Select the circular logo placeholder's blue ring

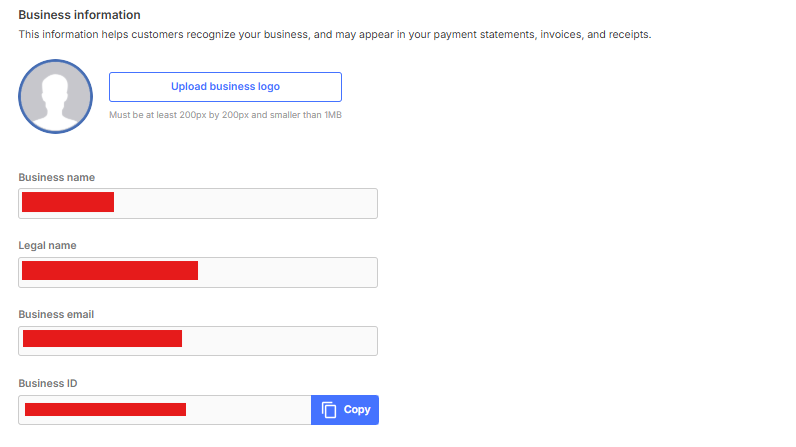[22, 97]
